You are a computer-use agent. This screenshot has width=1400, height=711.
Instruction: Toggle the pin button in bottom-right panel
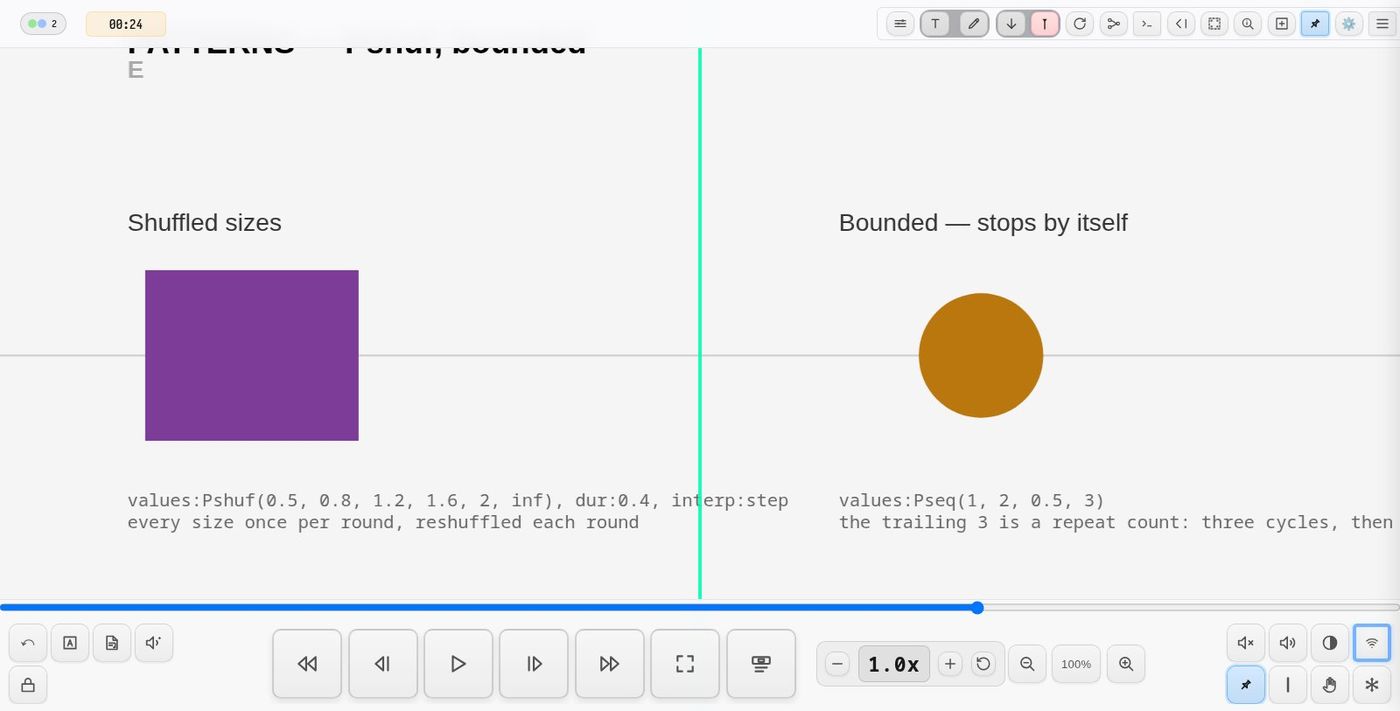coord(1246,685)
